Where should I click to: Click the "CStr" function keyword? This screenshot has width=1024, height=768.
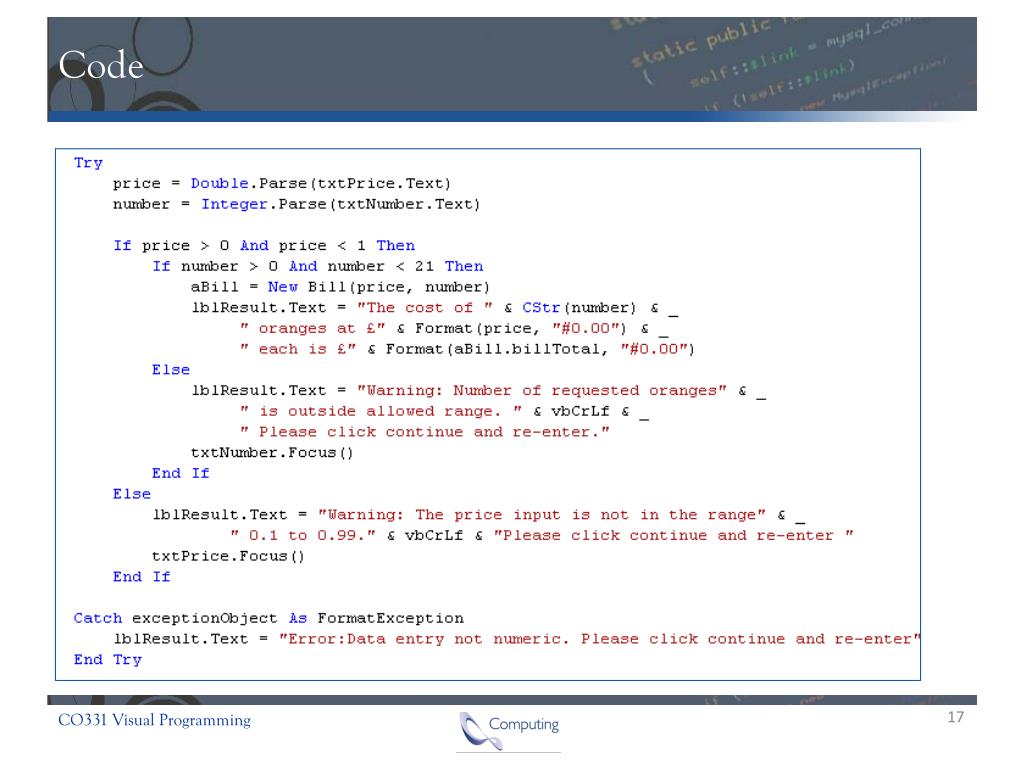(541, 308)
